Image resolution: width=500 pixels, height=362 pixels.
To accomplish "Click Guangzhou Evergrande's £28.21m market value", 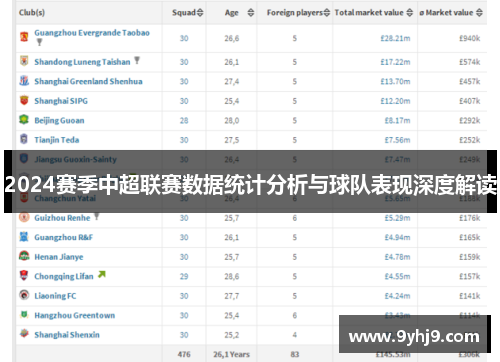I will click(395, 38).
